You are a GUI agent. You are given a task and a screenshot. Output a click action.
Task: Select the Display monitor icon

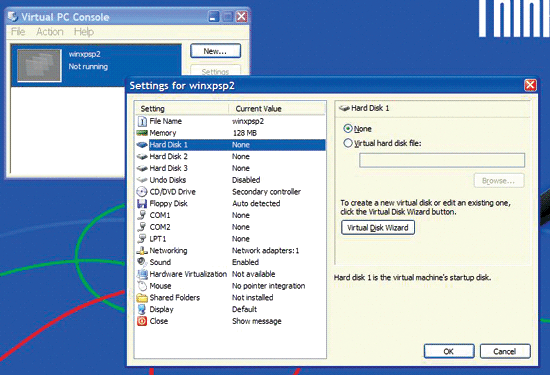click(x=142, y=309)
